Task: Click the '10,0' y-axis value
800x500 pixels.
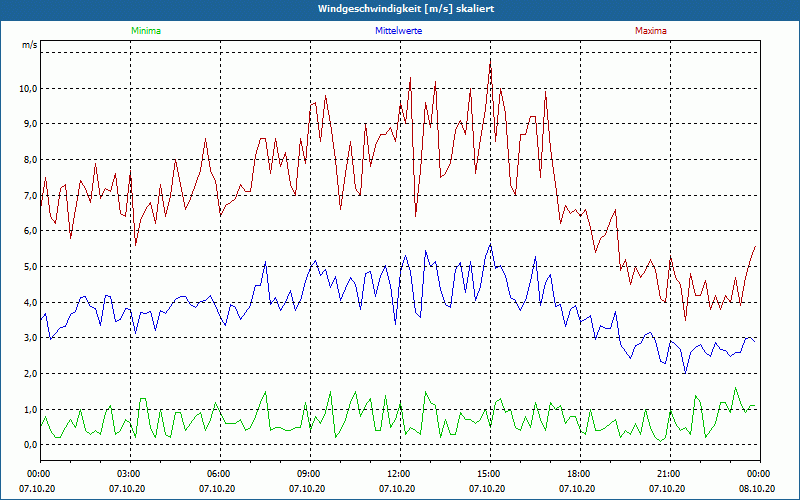Action: (28, 89)
